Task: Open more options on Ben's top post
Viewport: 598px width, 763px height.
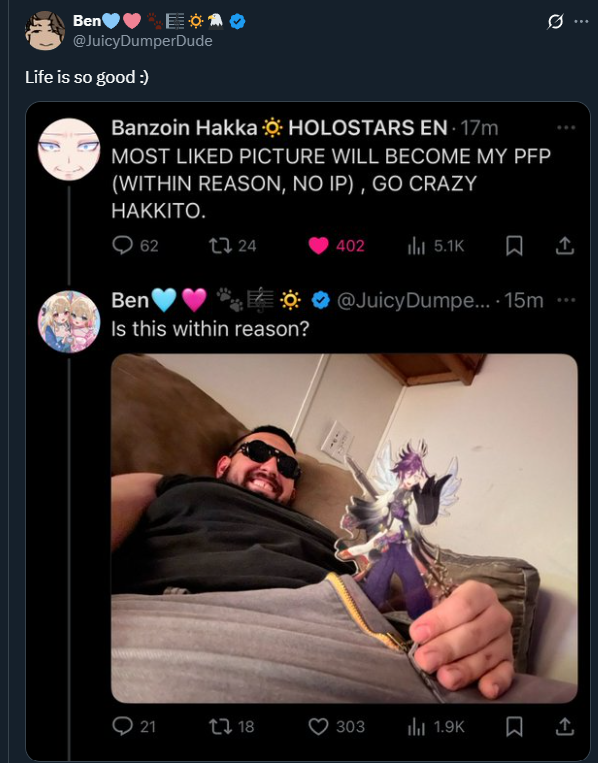Action: click(x=581, y=21)
